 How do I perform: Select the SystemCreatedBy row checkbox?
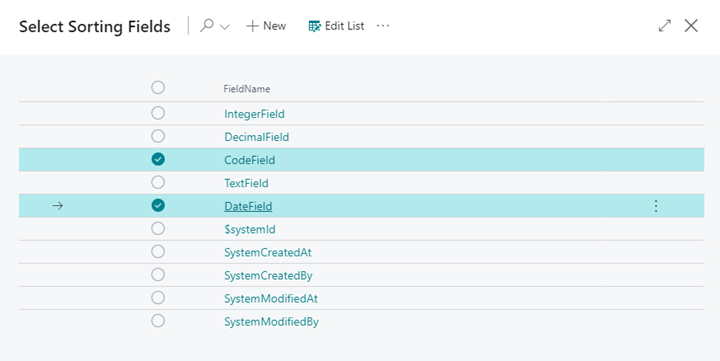[158, 275]
